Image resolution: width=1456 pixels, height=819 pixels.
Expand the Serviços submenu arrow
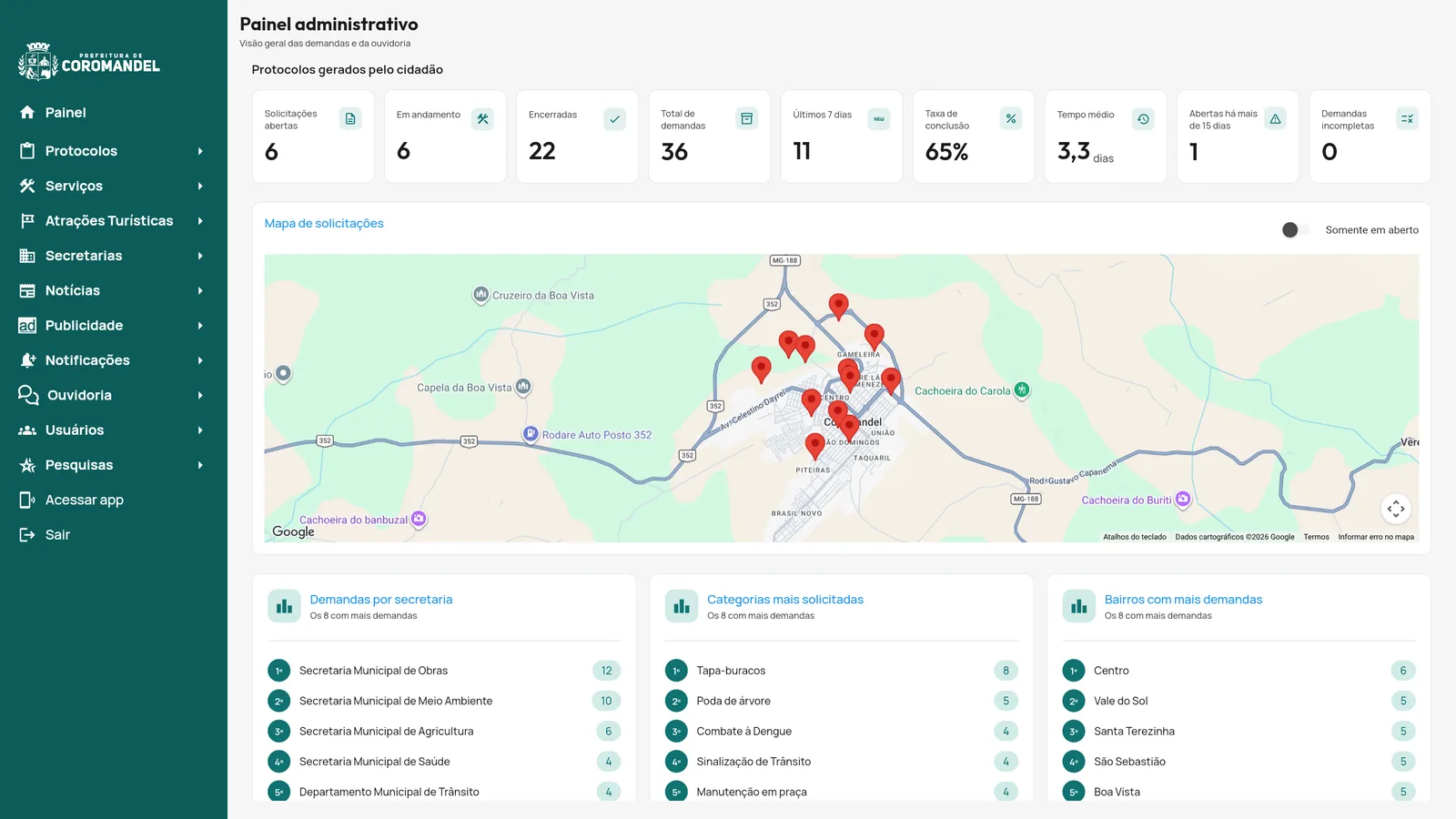(x=200, y=186)
